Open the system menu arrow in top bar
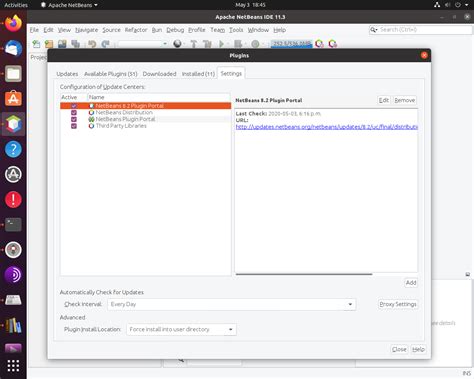Image resolution: width=474 pixels, height=379 pixels. pos(467,5)
